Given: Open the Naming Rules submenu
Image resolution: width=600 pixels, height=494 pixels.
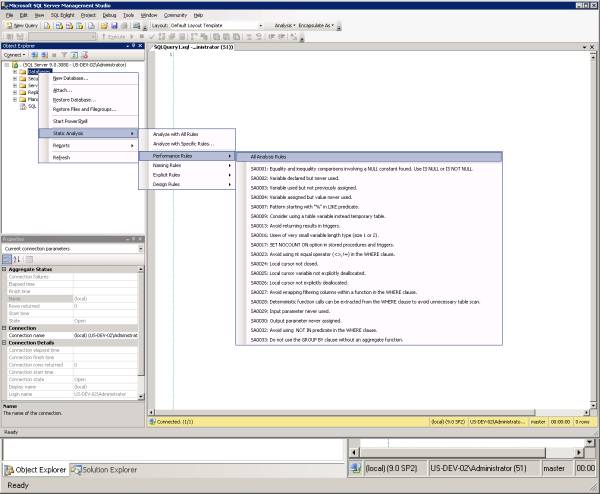Looking at the screenshot, I should click(187, 165).
